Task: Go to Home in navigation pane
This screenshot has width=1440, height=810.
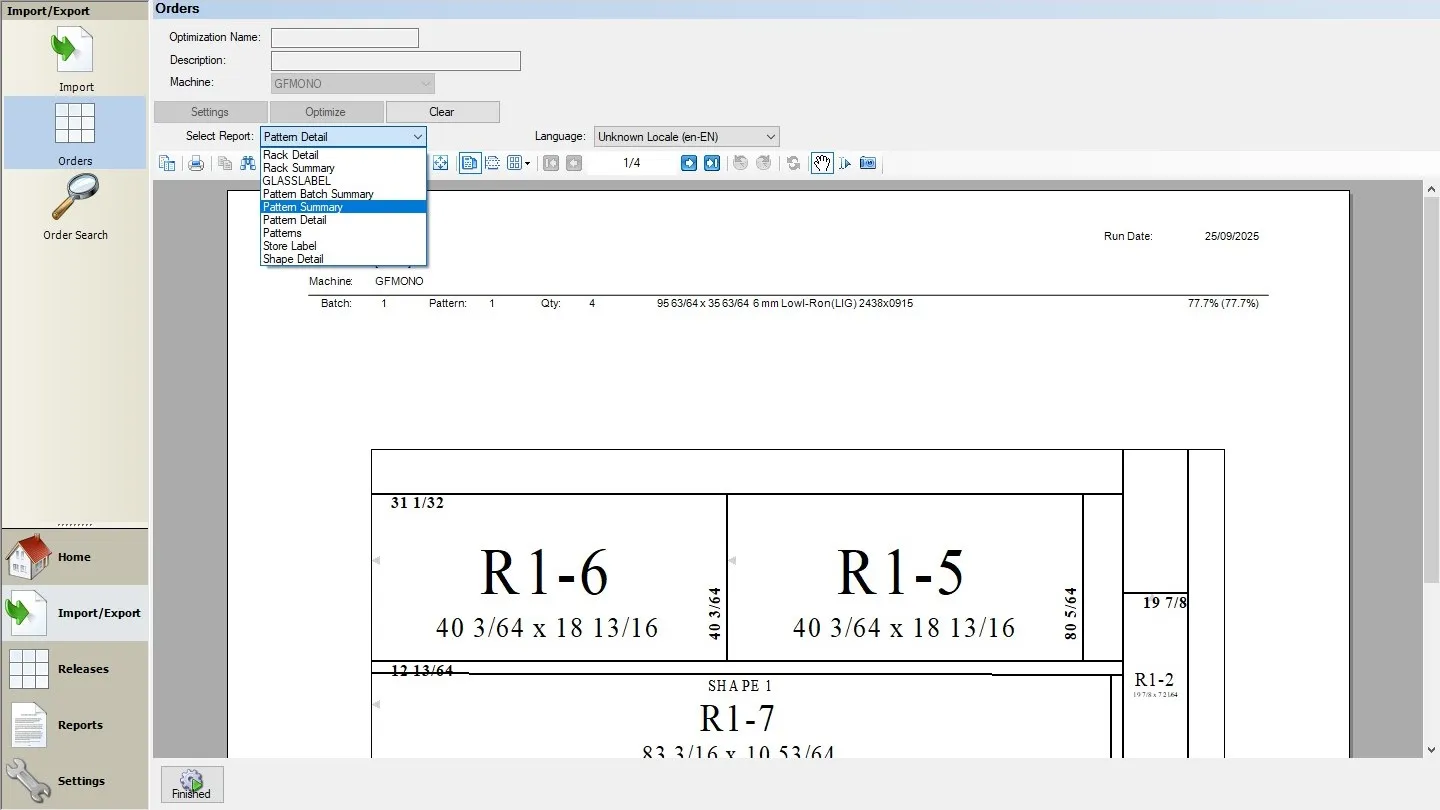Action: pos(75,557)
